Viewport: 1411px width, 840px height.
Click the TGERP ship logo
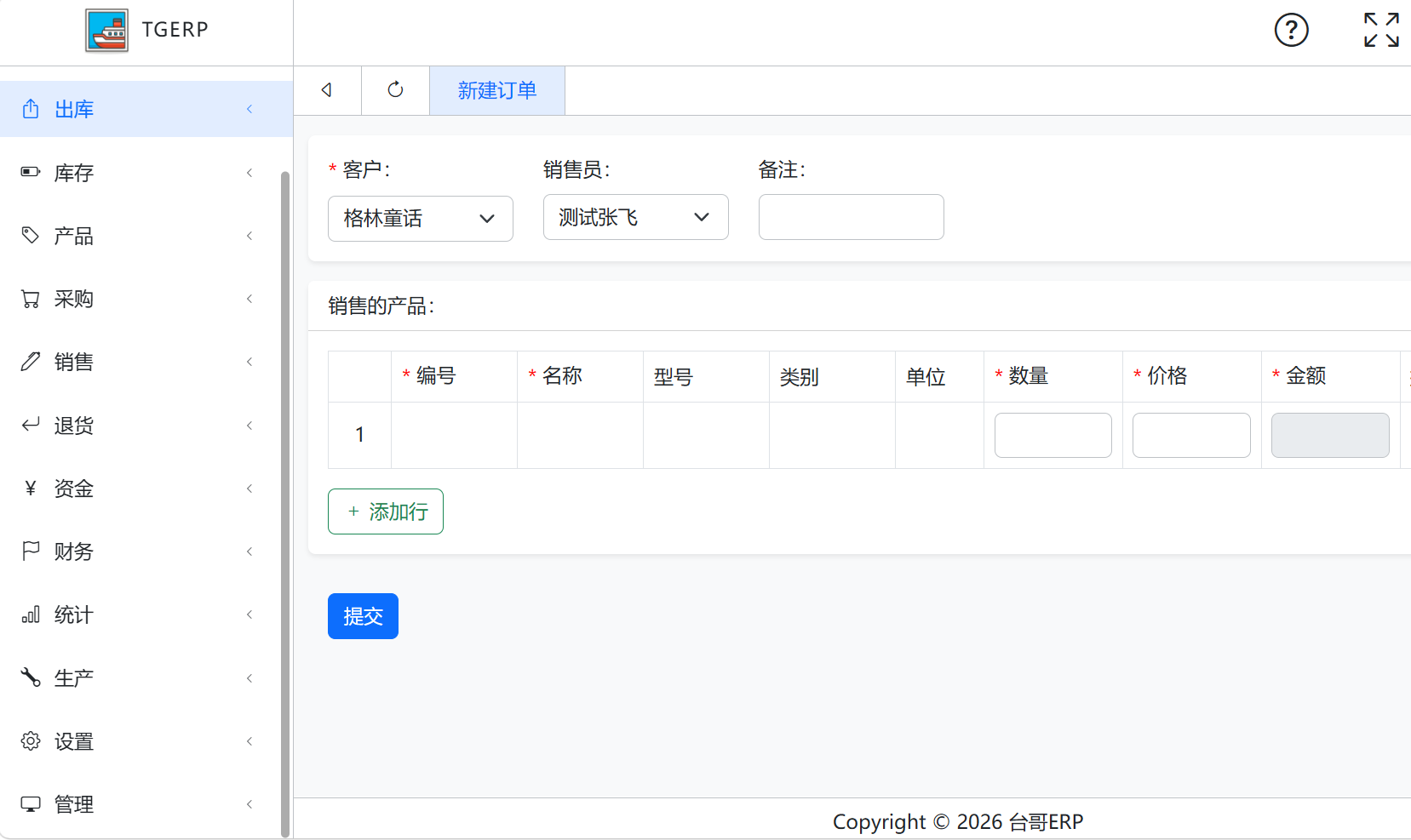(107, 31)
